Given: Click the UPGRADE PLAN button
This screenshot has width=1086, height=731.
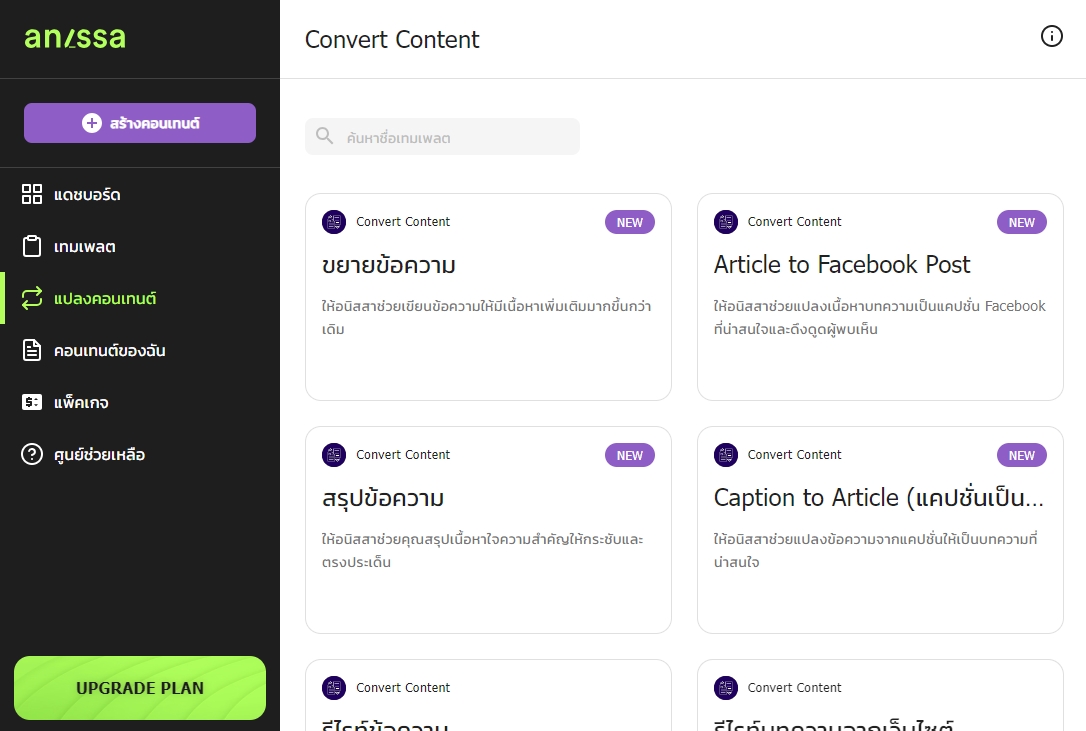Looking at the screenshot, I should click(140, 688).
